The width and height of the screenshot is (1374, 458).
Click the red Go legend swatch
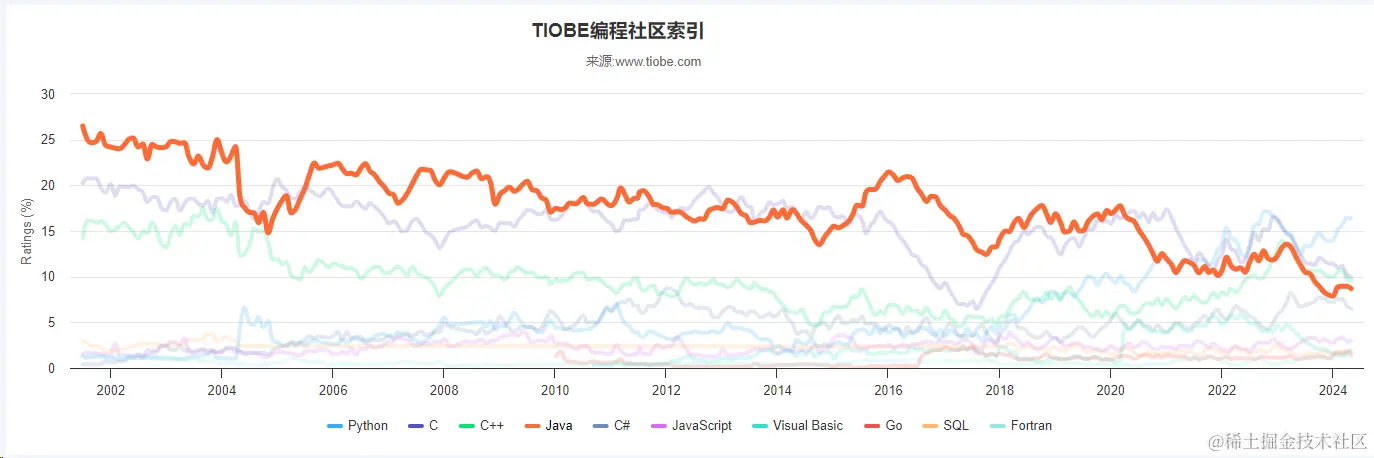click(870, 426)
